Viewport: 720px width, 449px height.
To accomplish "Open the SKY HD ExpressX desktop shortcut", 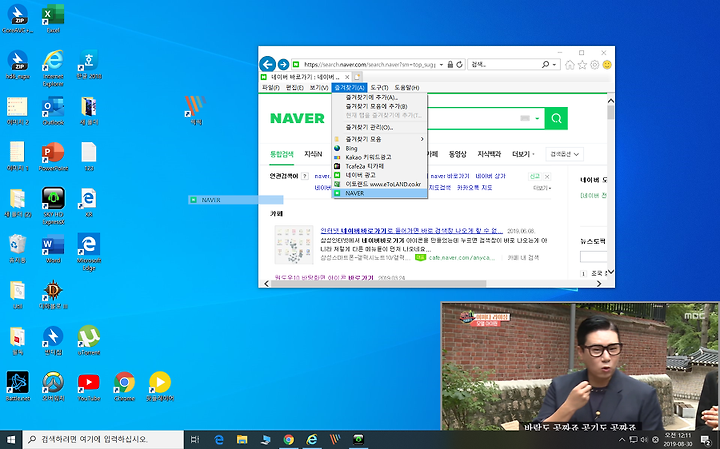I will point(53,206).
